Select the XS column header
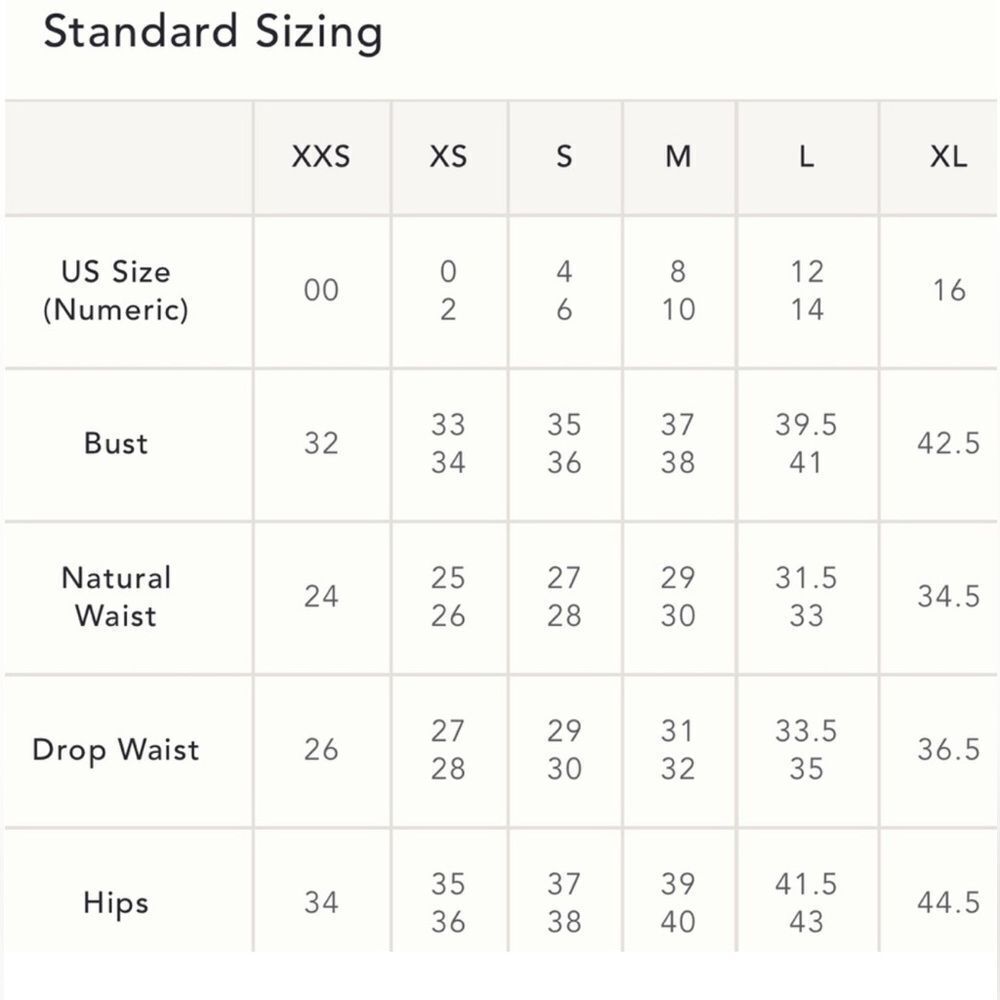Viewport: 1000px width, 1000px height. tap(448, 156)
